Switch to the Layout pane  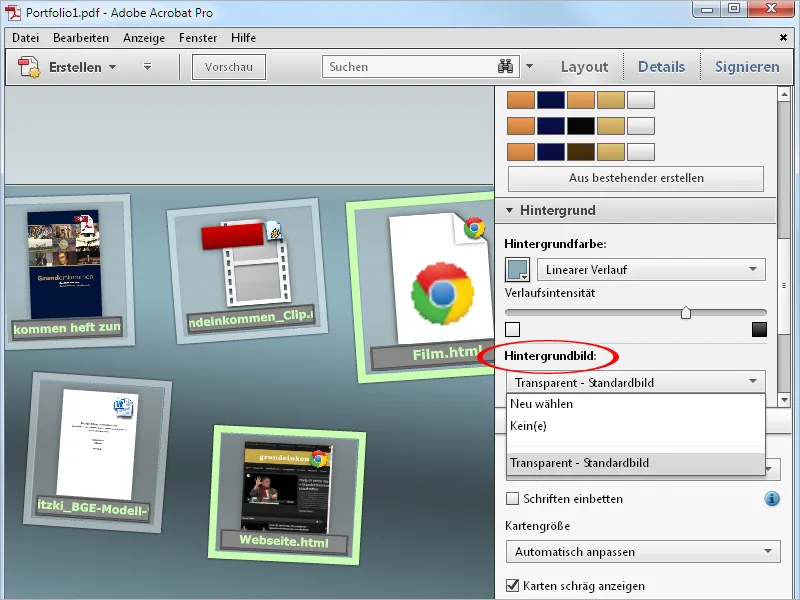(584, 67)
